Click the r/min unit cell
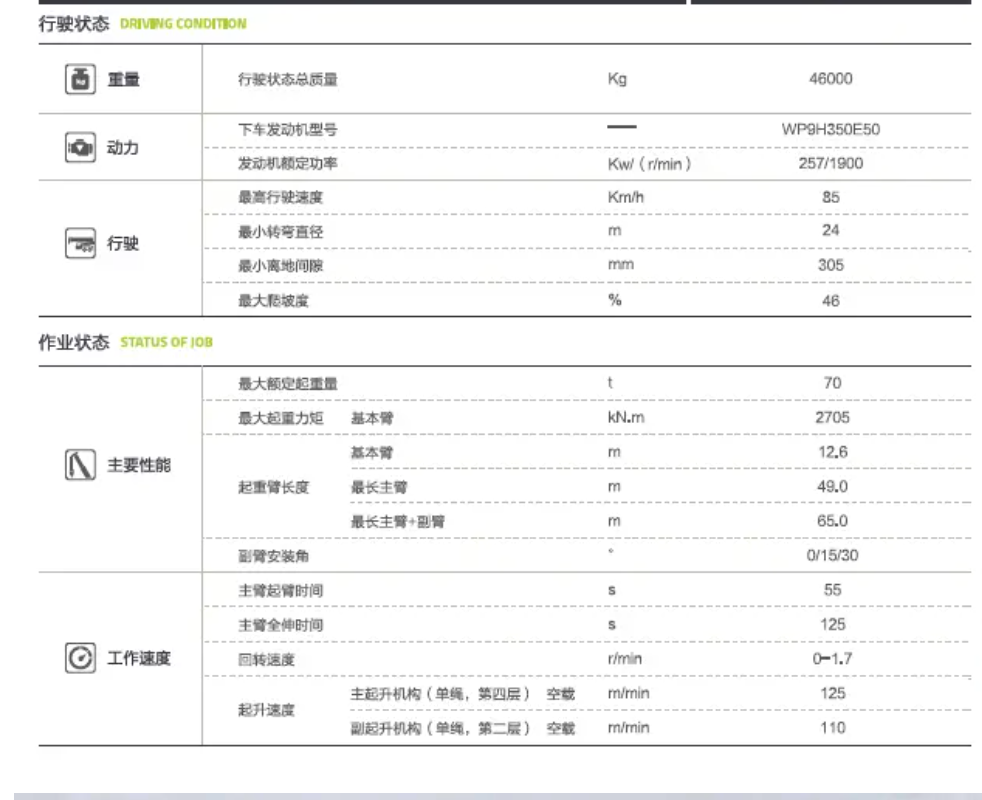The height and width of the screenshot is (800, 982). pyautogui.click(x=624, y=658)
